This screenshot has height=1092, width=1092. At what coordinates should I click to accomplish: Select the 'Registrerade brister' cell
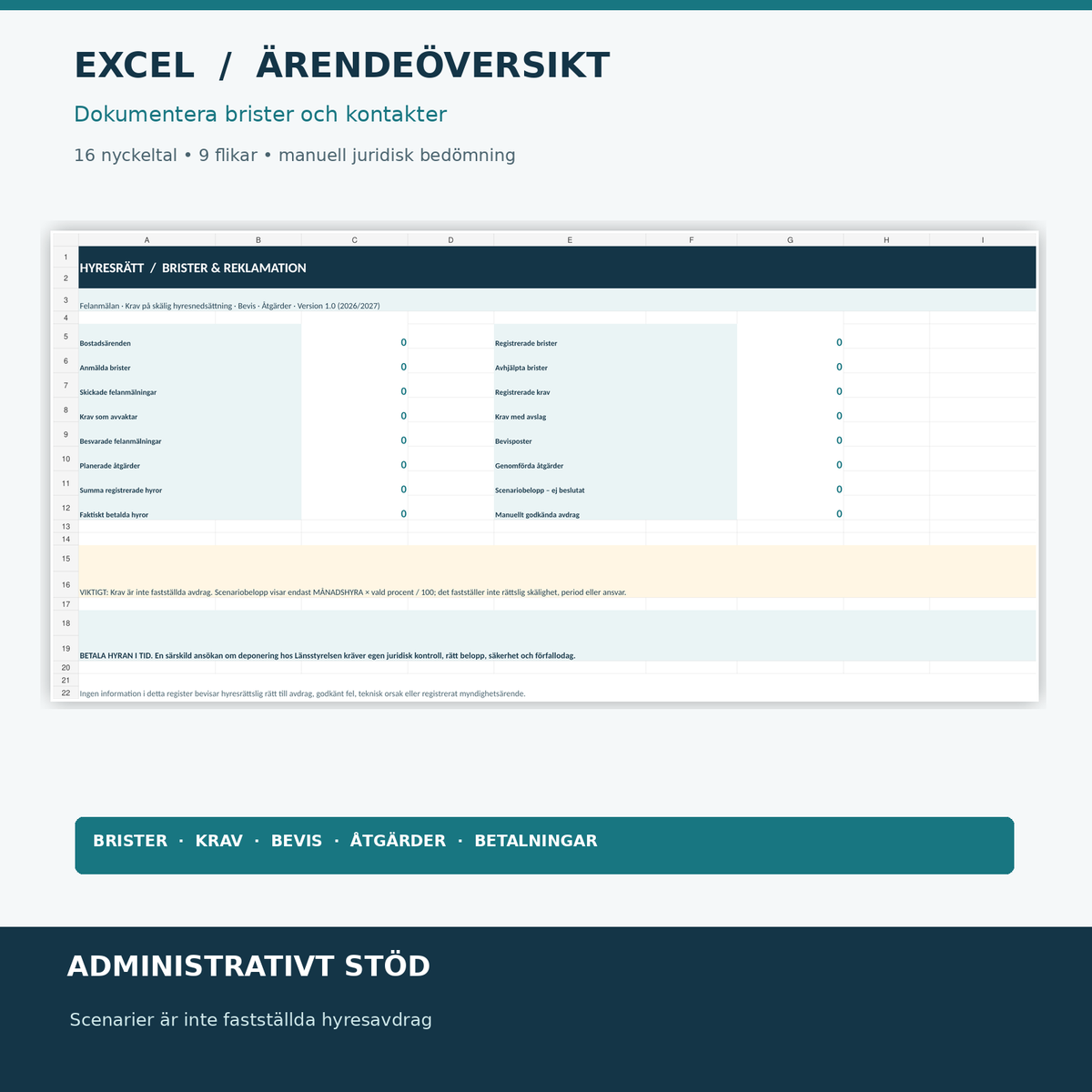coord(615,337)
